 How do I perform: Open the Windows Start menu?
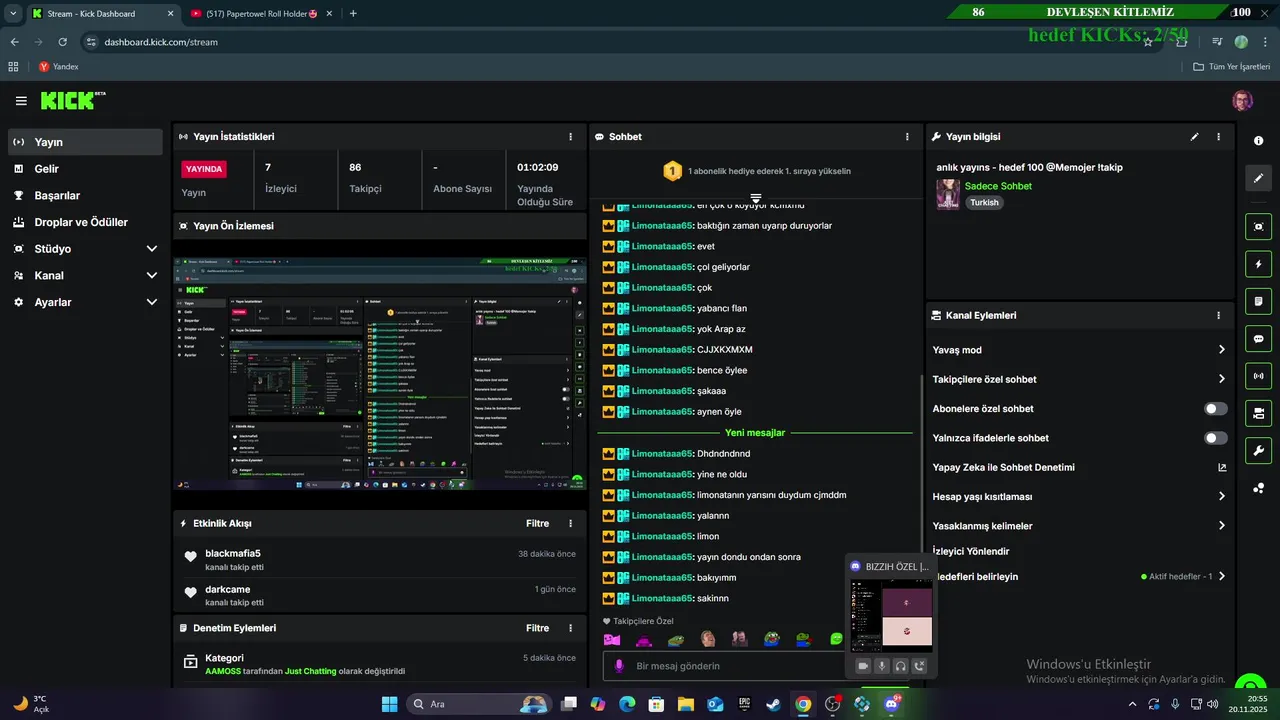389,704
